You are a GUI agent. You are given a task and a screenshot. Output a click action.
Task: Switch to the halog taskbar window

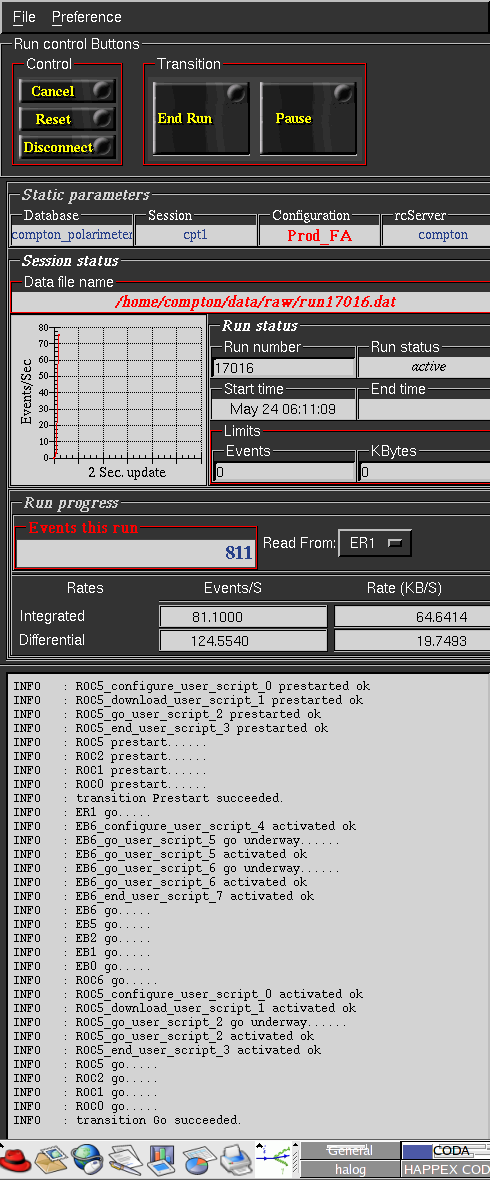coord(350,1169)
